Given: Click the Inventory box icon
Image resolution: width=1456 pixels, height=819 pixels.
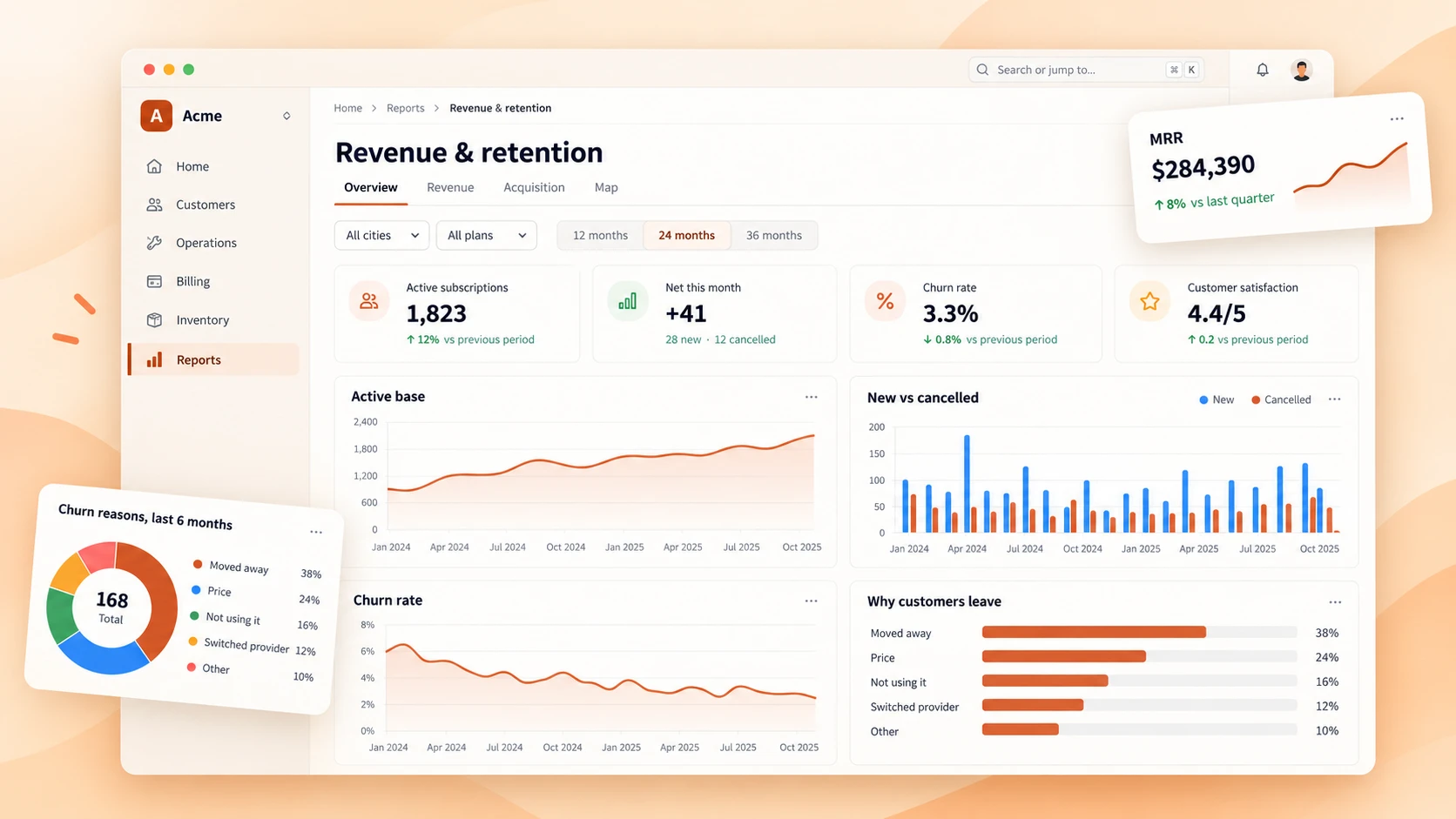Looking at the screenshot, I should (x=154, y=319).
